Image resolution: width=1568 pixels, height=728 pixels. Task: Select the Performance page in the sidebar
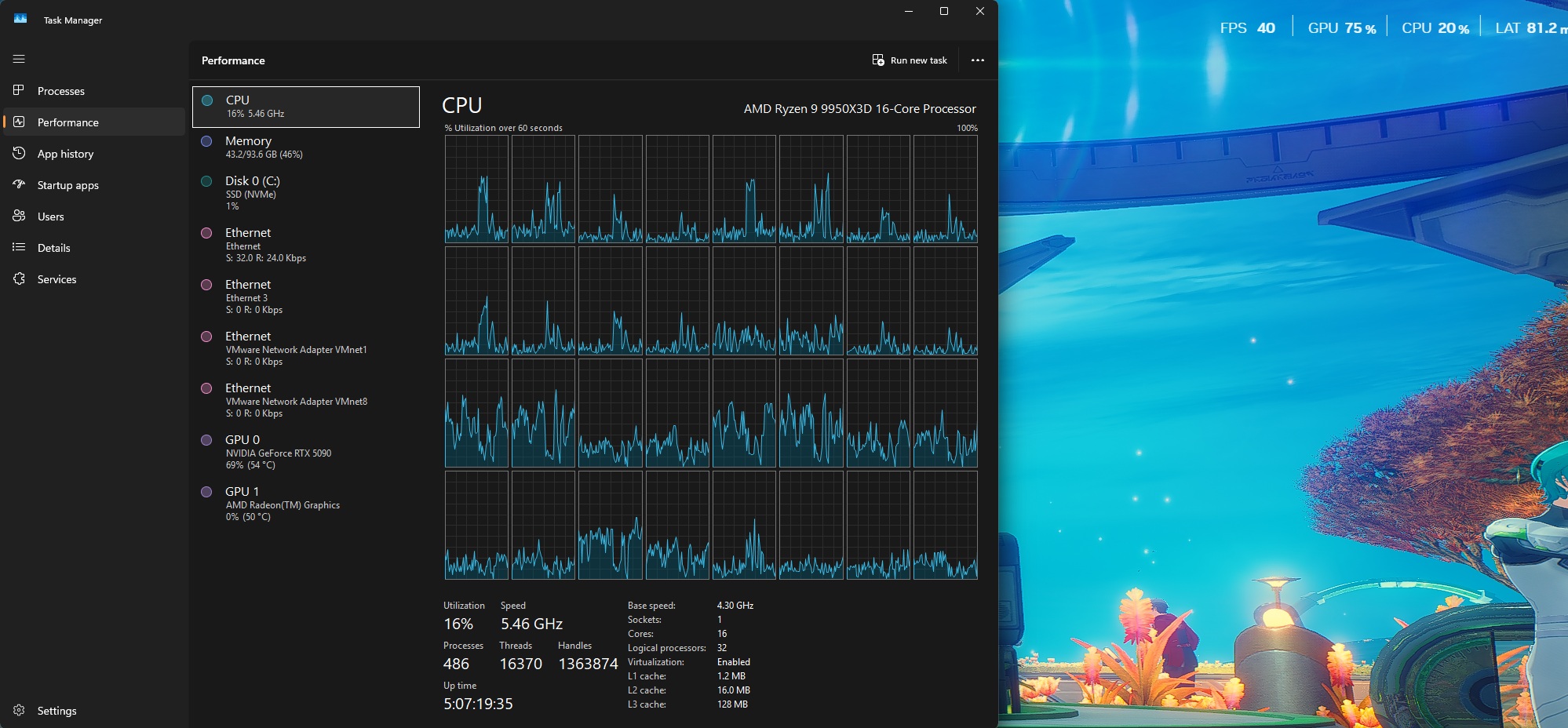[x=94, y=122]
